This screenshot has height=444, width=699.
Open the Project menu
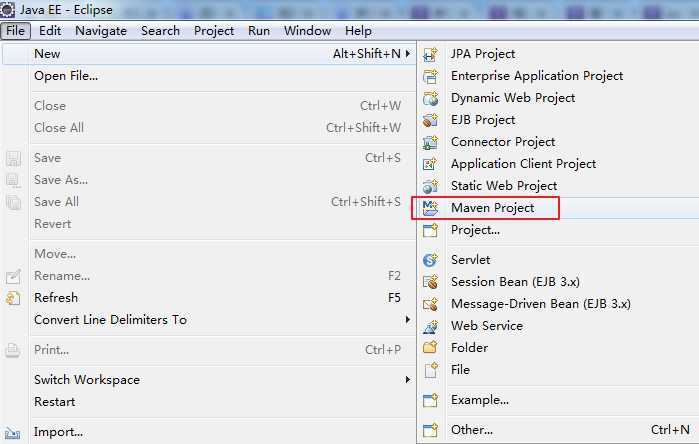pos(214,31)
